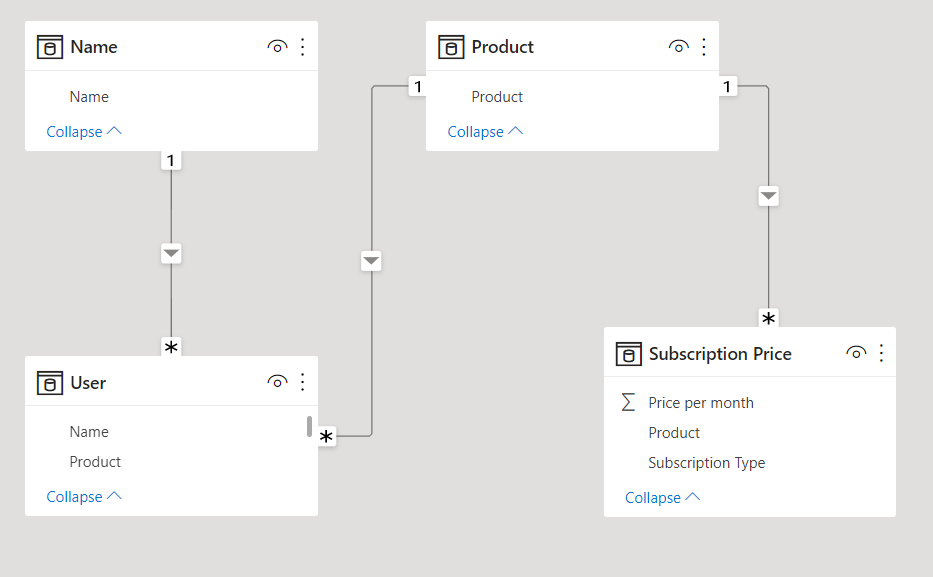
Task: Click the asterisk marker above User table
Action: [x=171, y=347]
